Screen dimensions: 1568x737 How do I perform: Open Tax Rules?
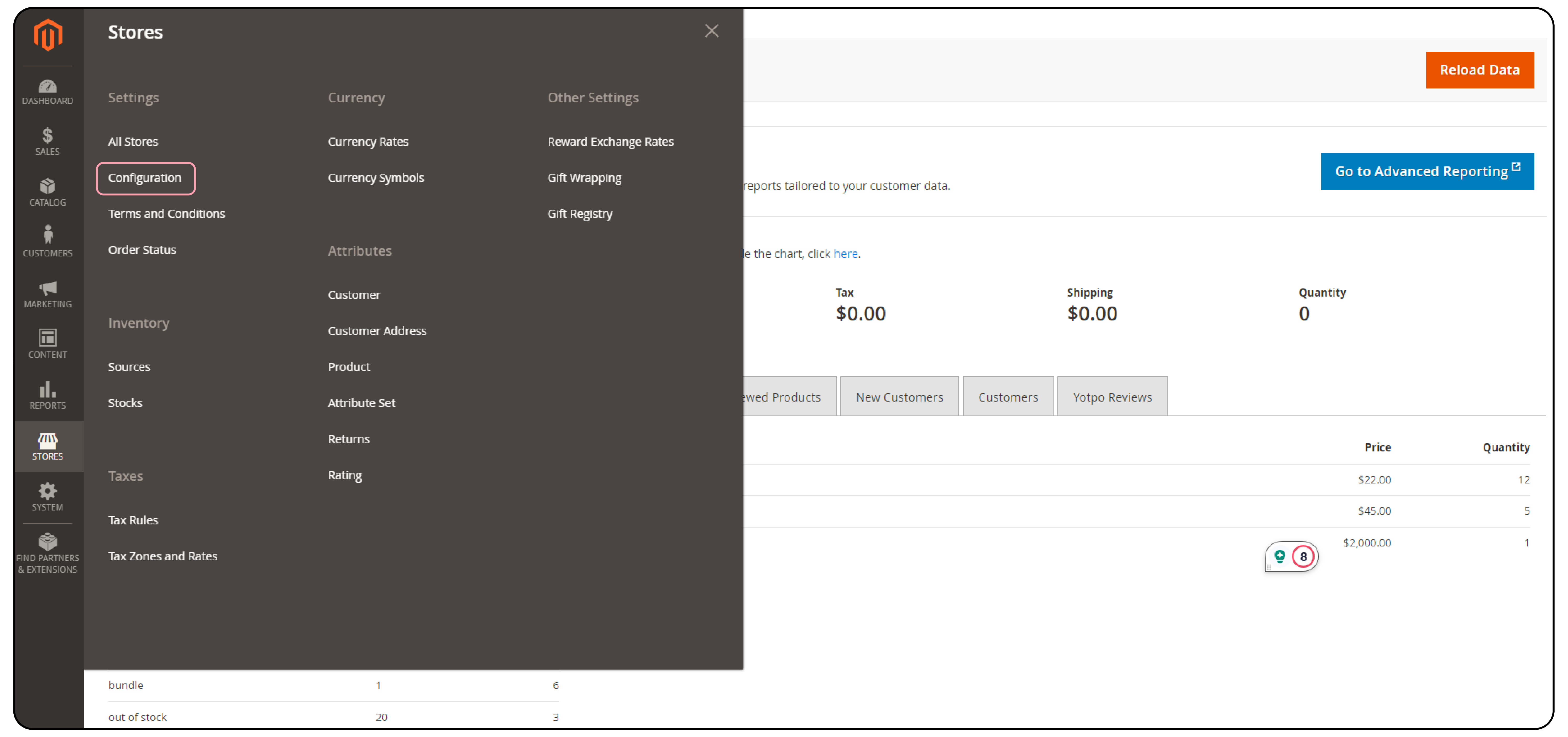click(133, 520)
